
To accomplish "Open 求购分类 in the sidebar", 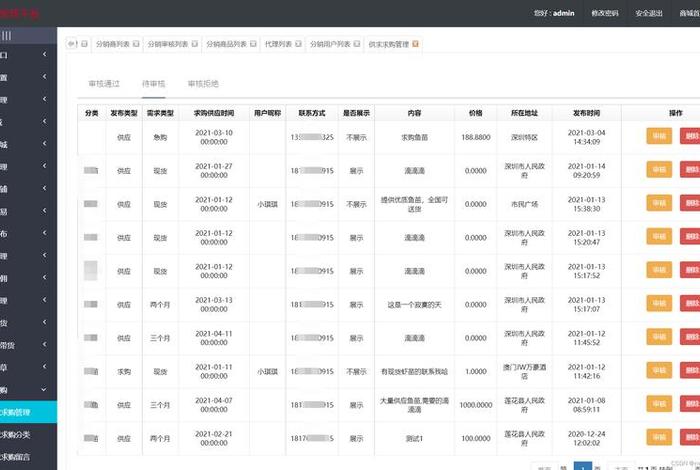I will 20,435.
